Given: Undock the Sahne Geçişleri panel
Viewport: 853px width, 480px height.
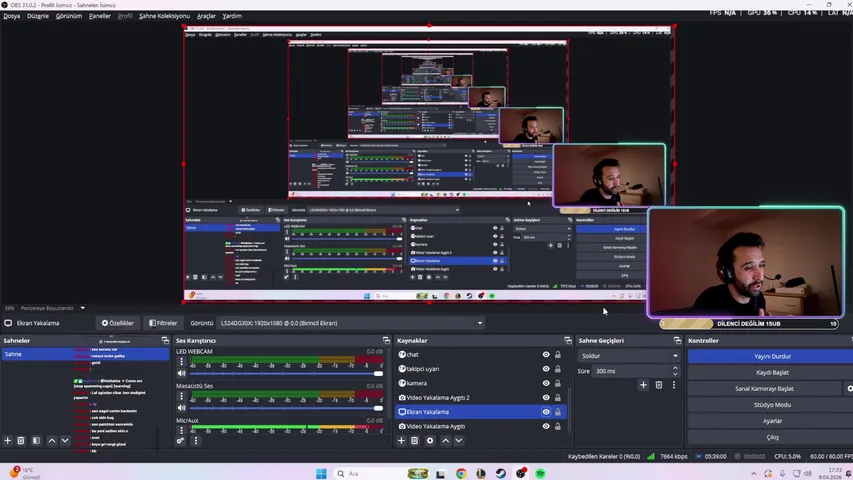Looking at the screenshot, I should point(677,340).
